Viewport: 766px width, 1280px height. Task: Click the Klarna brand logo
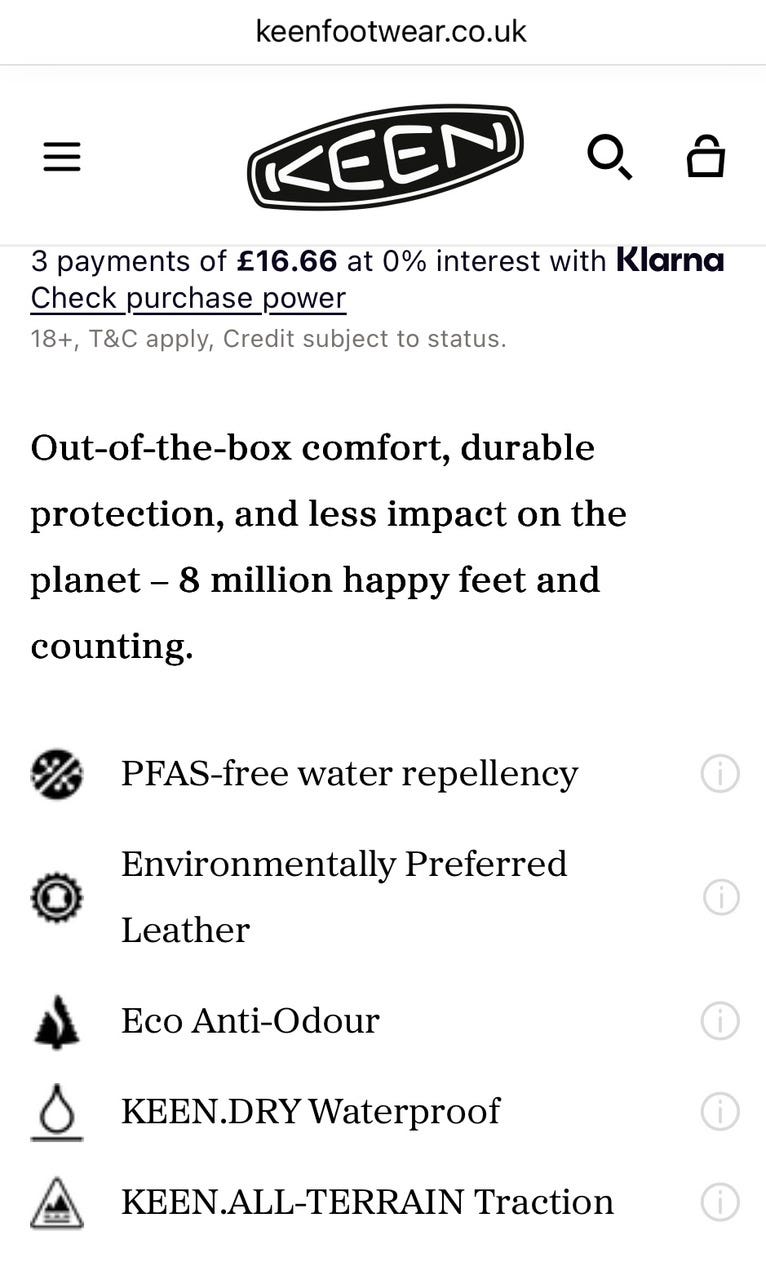click(670, 260)
